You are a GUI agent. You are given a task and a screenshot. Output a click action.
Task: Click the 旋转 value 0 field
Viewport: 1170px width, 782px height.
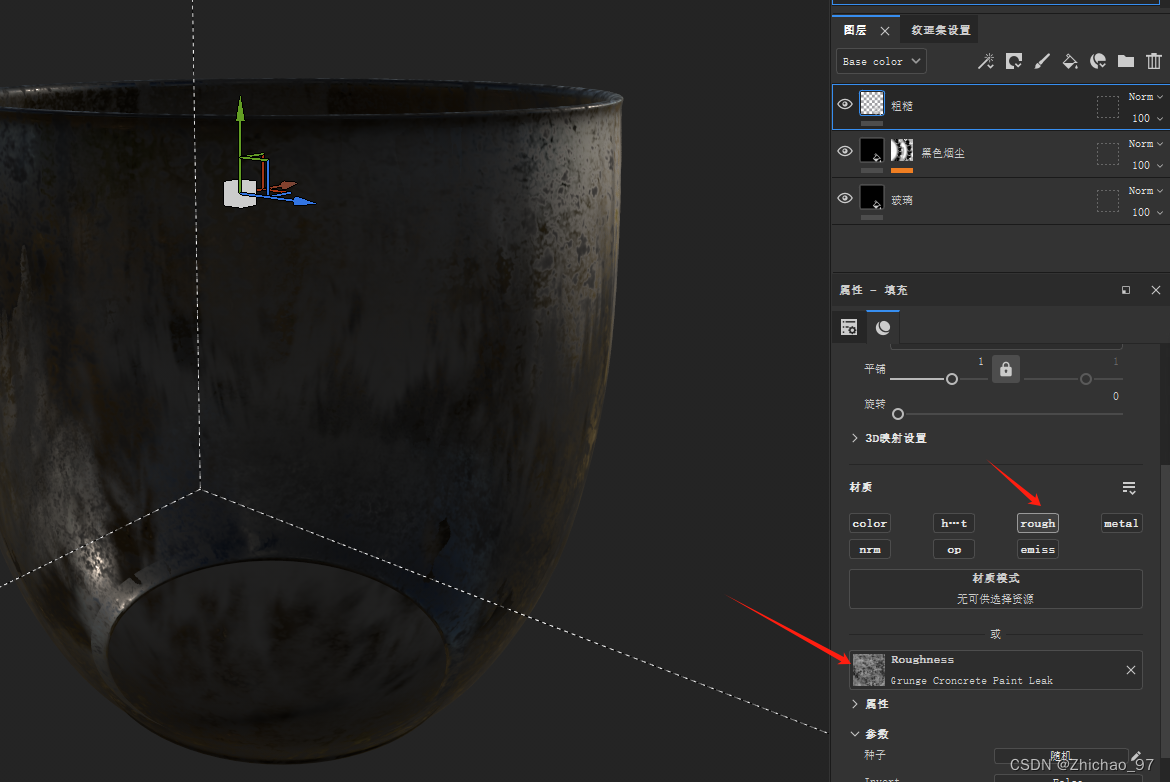coord(1116,396)
